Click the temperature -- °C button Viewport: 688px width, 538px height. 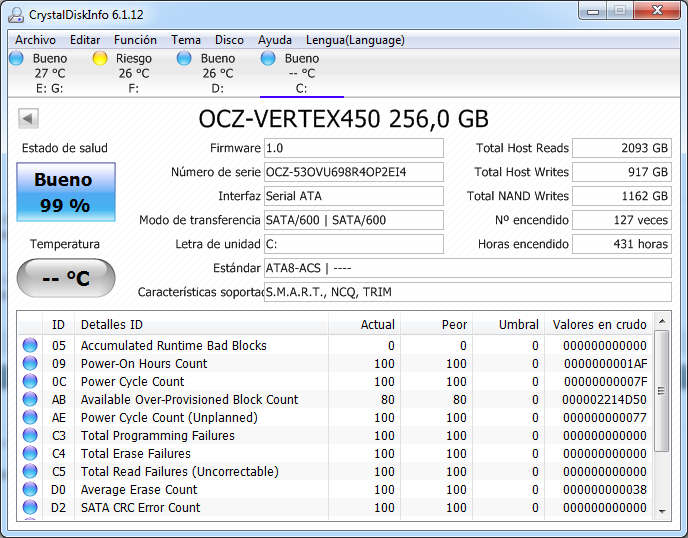(66, 278)
